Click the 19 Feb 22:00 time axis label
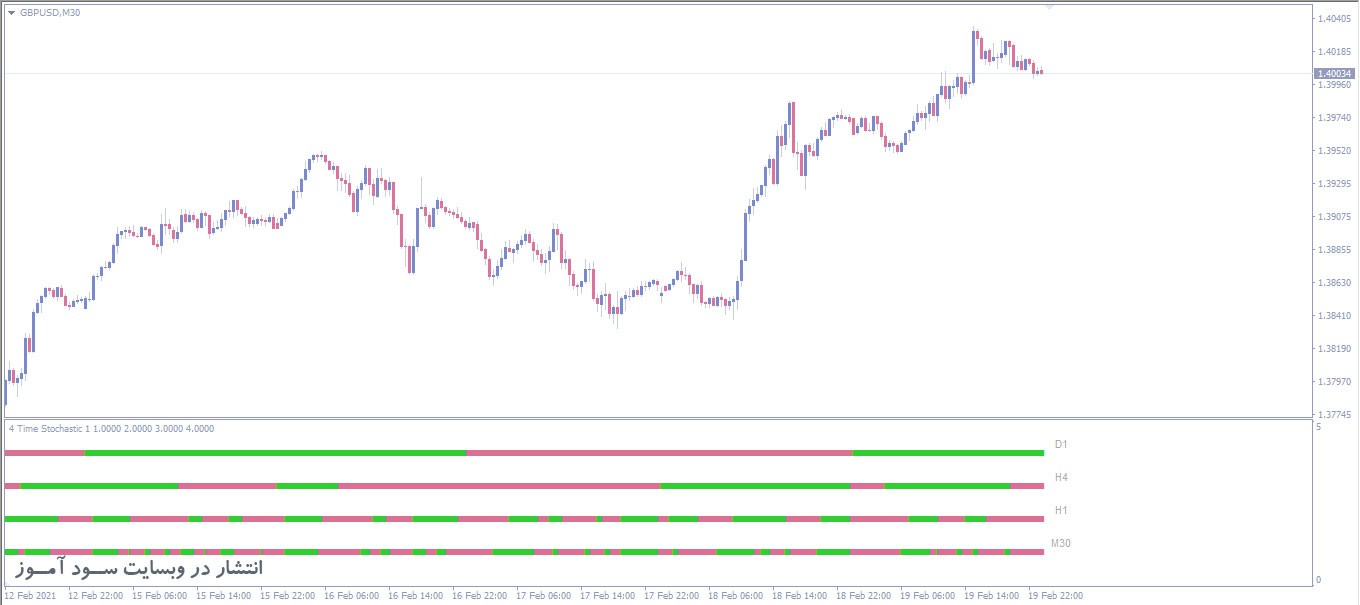The width and height of the screenshot is (1360, 605). pyautogui.click(x=1056, y=595)
